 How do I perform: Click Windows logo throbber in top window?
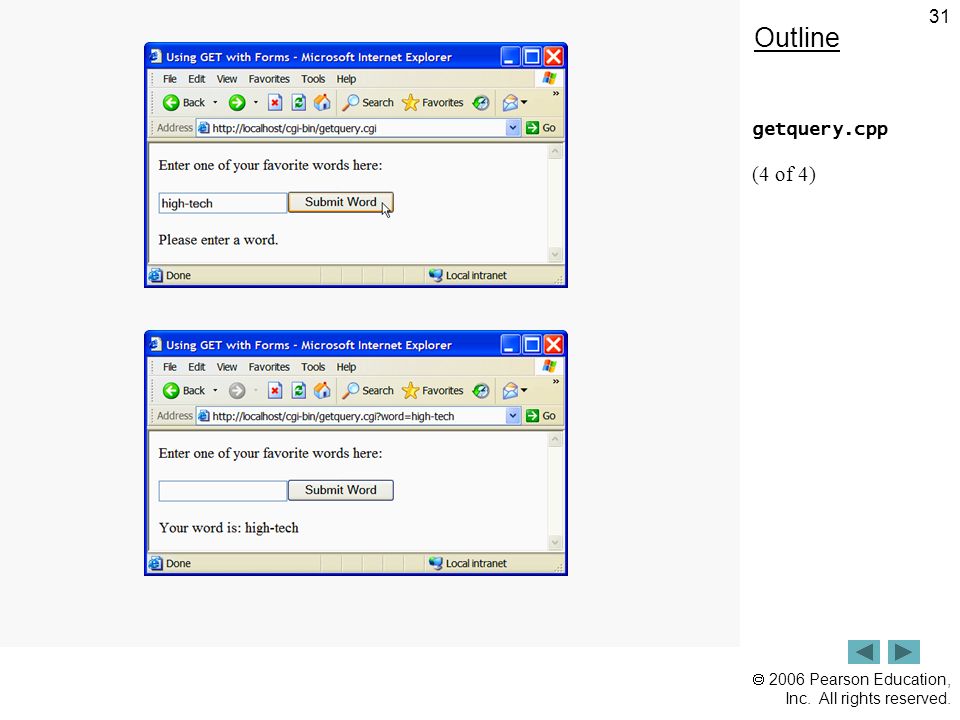tap(549, 78)
